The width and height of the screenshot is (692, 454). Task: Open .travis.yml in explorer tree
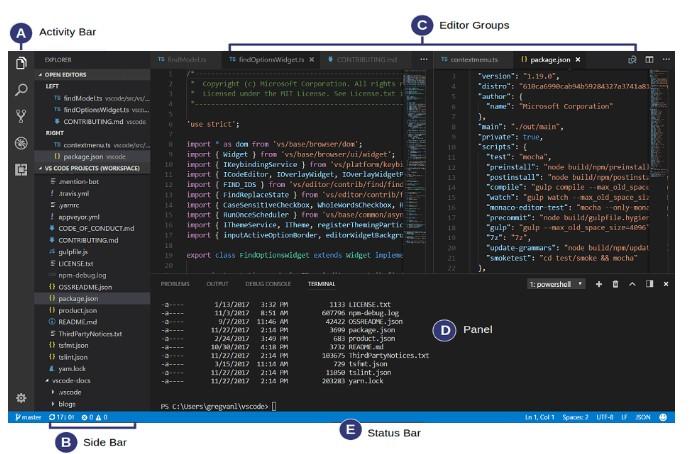[x=93, y=193]
